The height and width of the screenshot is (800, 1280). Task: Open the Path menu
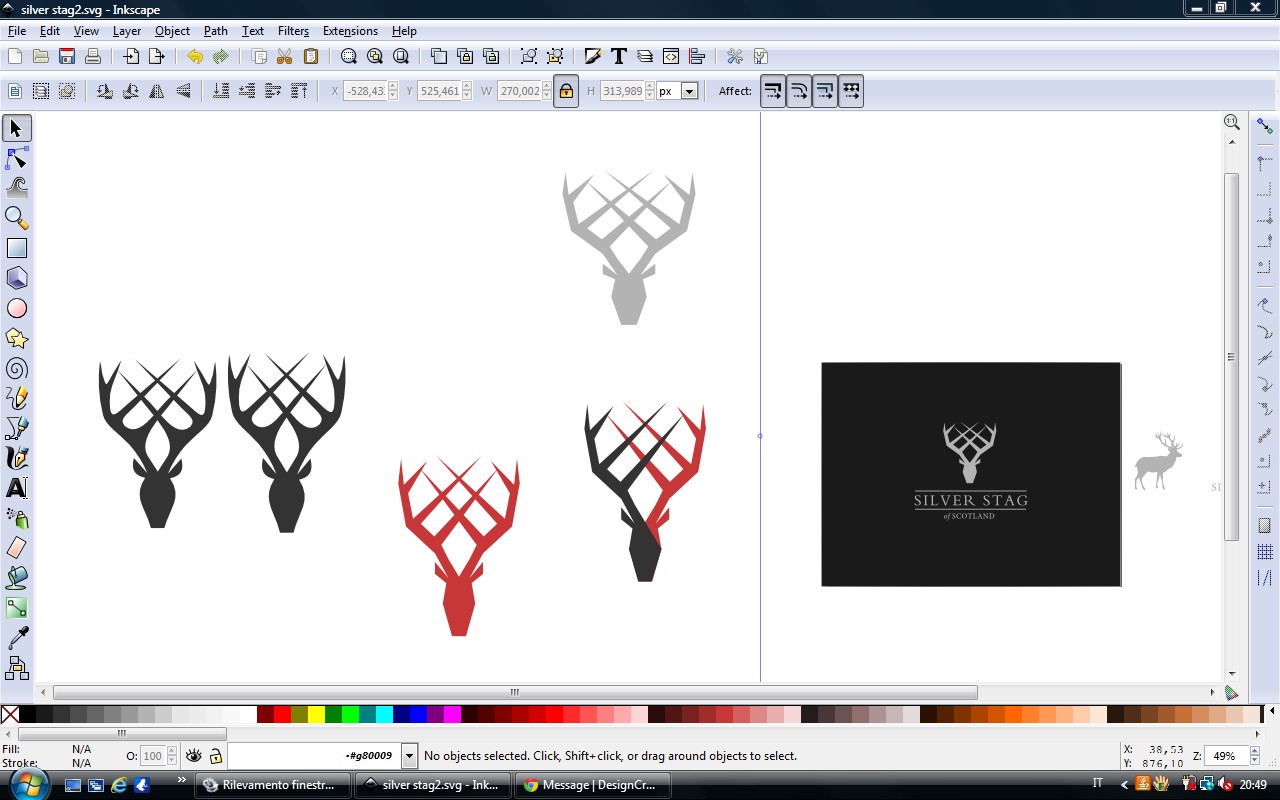click(x=215, y=31)
